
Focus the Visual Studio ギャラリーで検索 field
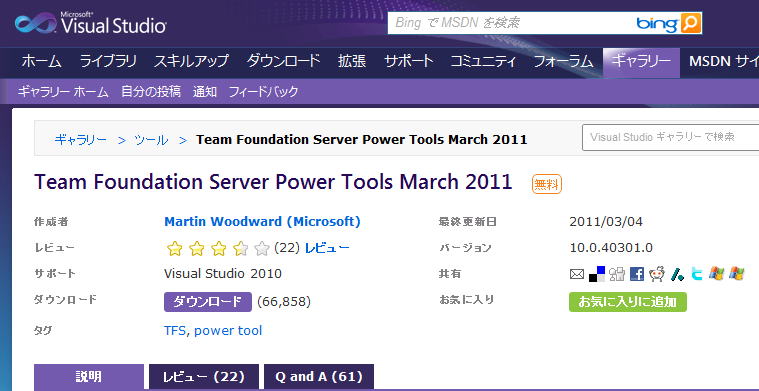click(670, 137)
